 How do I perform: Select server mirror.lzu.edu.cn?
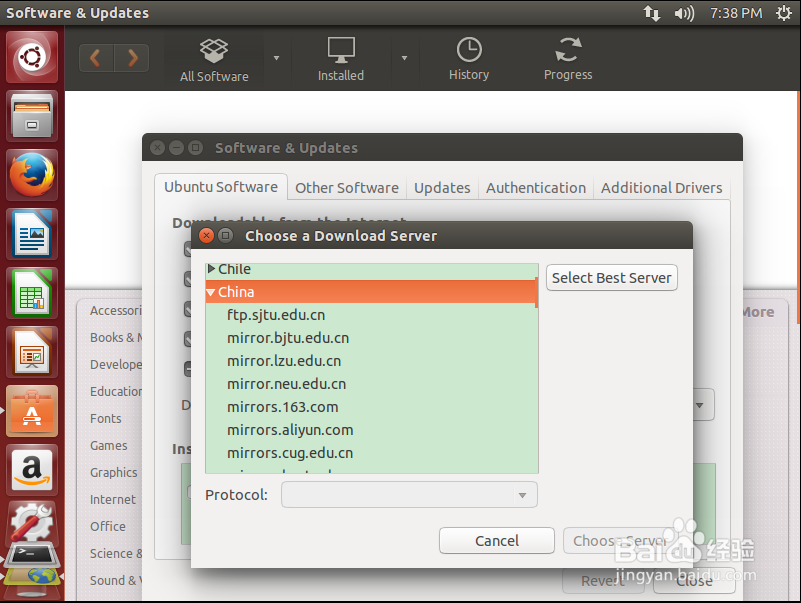[x=371, y=361]
